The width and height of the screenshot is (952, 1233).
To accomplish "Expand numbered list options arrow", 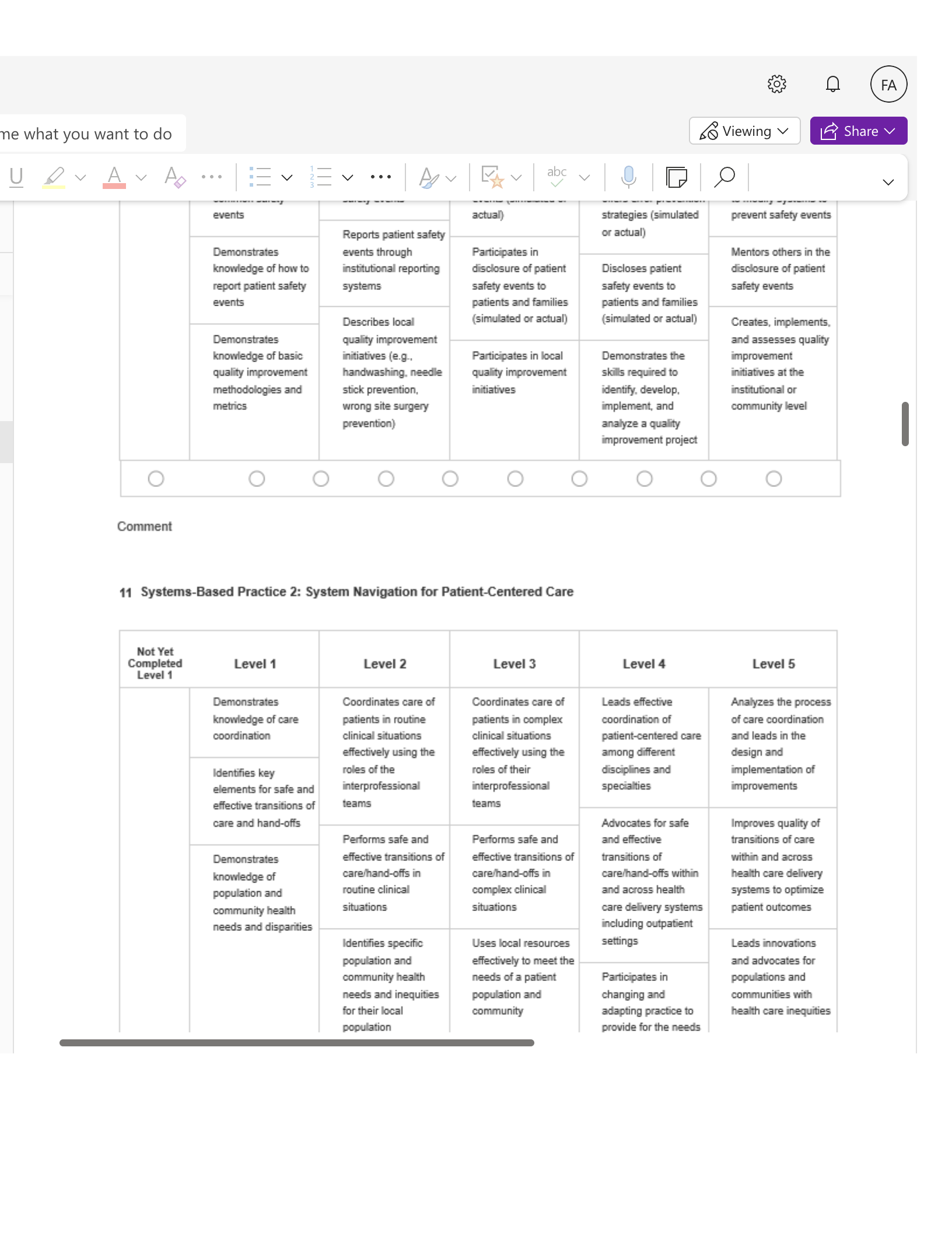I will pyautogui.click(x=348, y=177).
